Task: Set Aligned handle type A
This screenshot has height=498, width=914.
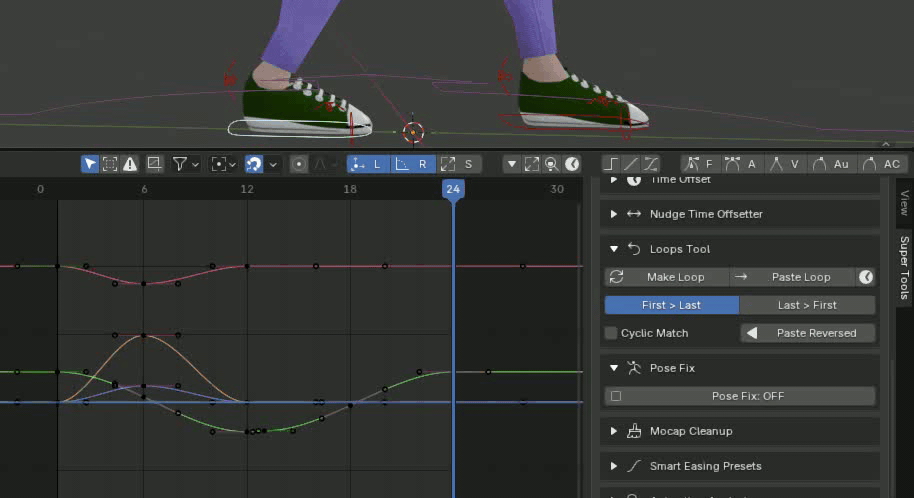Action: (x=741, y=164)
